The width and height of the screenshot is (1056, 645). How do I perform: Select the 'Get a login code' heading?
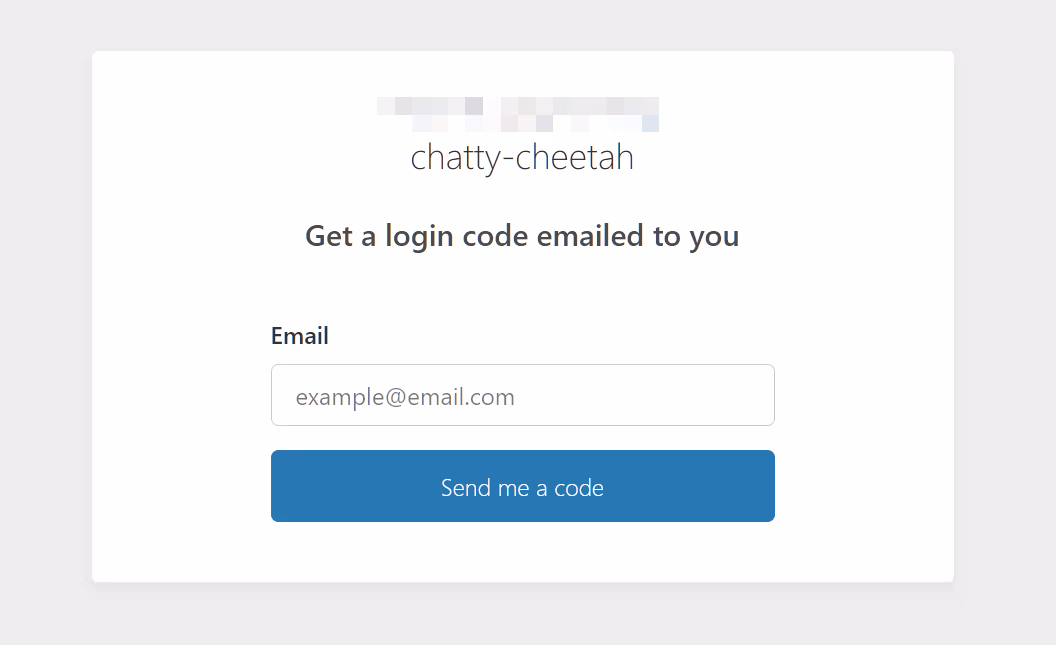[x=522, y=236]
